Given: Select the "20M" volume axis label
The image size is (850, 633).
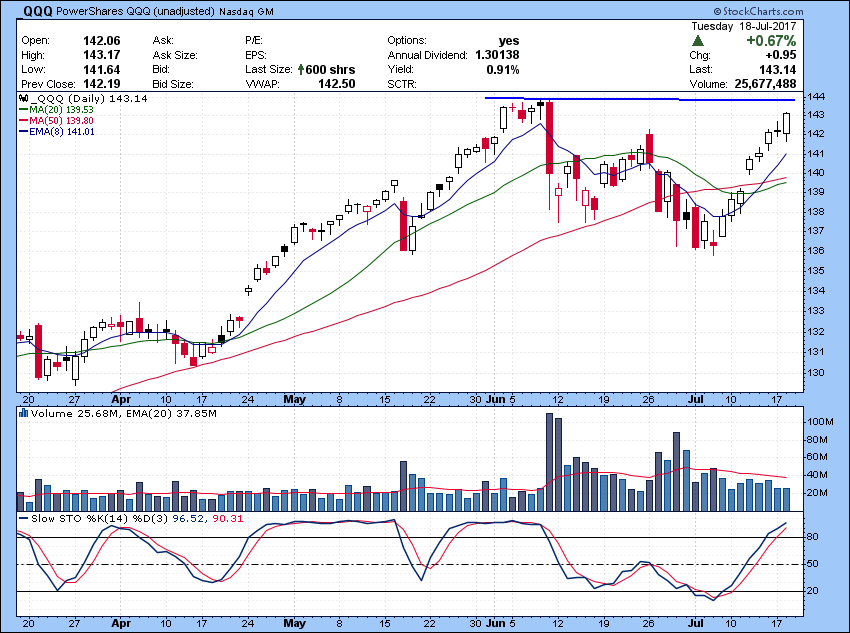Looking at the screenshot, I should click(817, 493).
